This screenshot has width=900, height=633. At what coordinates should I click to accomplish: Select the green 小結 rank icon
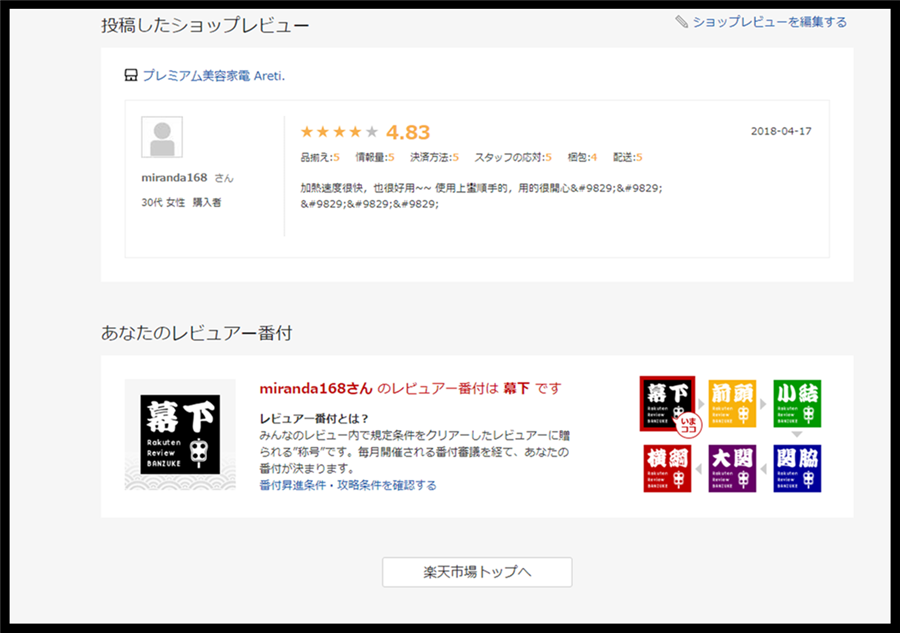click(x=797, y=403)
